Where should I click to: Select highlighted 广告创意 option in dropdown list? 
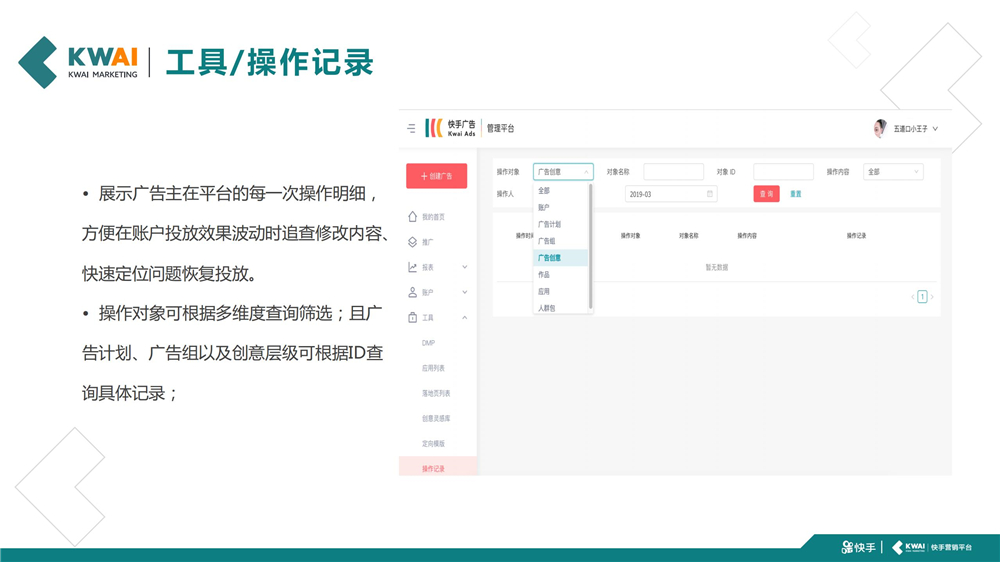tap(561, 258)
